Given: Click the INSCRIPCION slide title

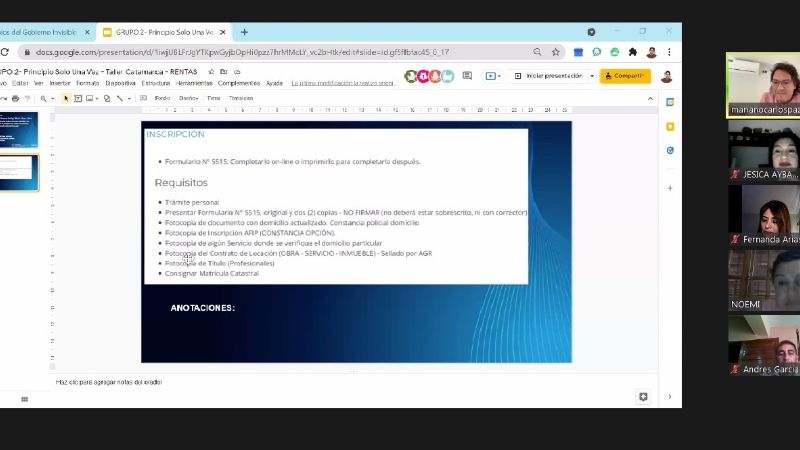Looking at the screenshot, I should (x=175, y=134).
